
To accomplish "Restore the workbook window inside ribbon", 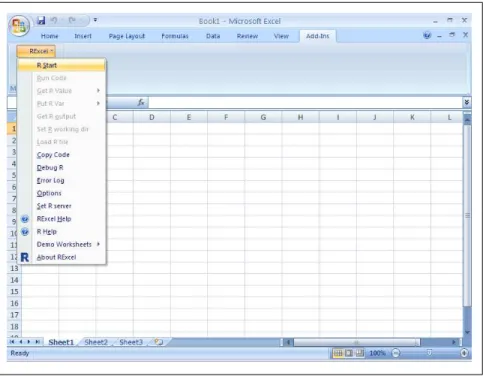I will 452,35.
